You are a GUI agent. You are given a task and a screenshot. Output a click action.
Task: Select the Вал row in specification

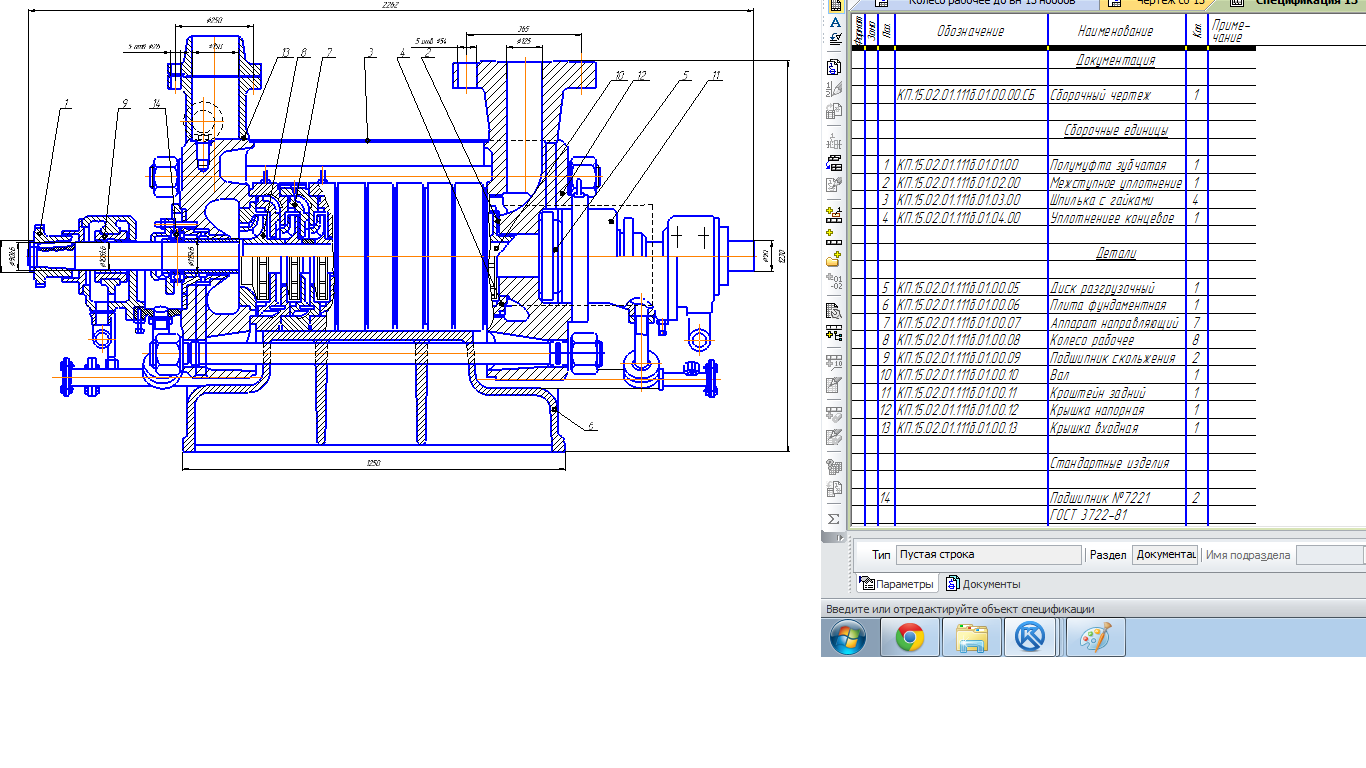pyautogui.click(x=1051, y=375)
